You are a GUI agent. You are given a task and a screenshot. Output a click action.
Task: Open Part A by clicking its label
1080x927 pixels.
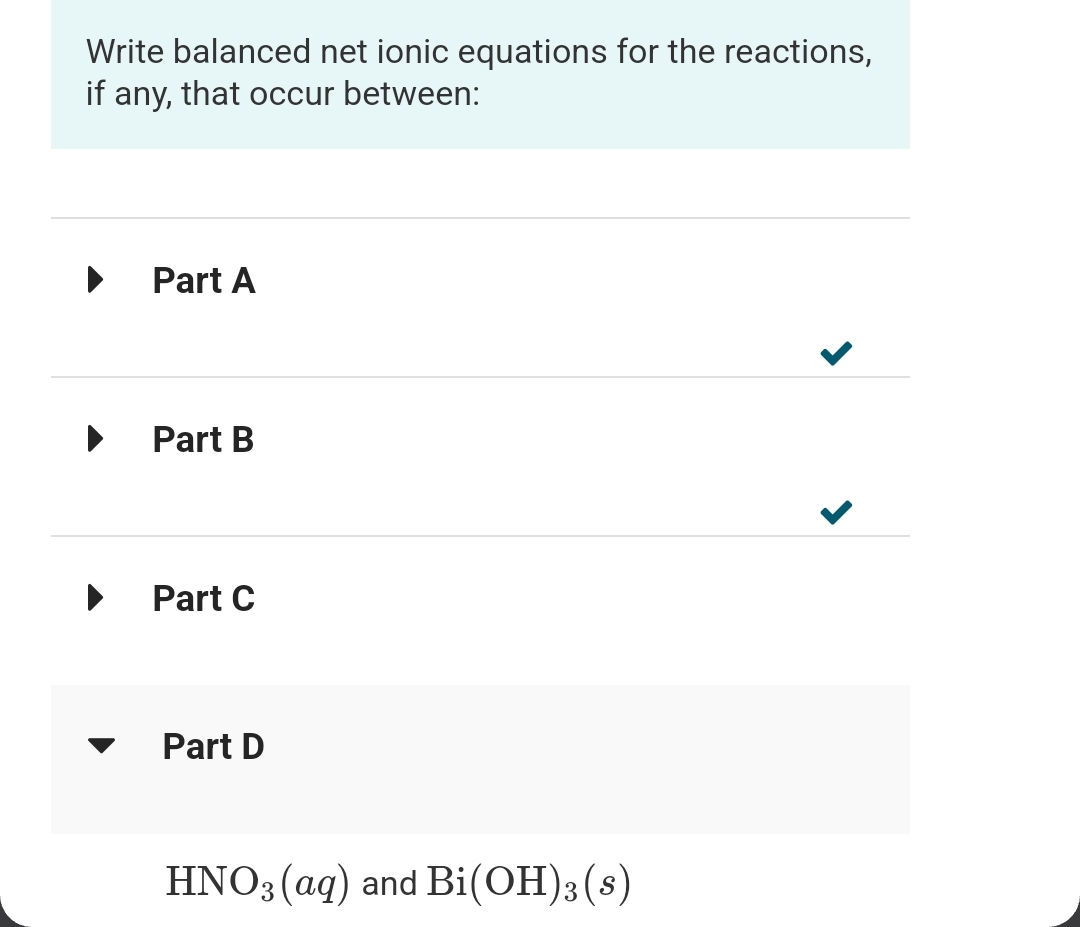203,280
